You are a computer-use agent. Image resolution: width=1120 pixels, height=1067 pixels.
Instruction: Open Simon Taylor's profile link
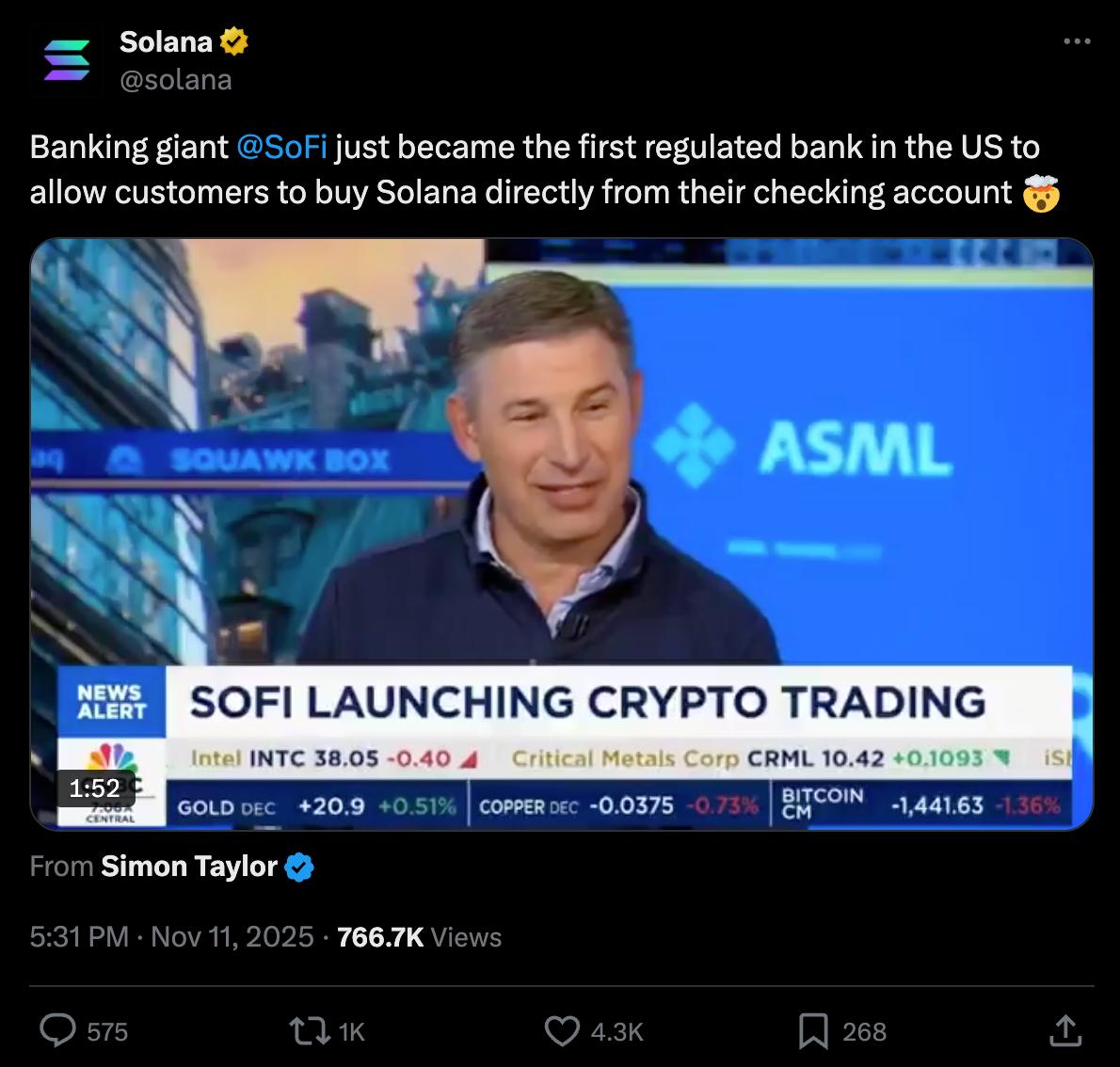188,866
